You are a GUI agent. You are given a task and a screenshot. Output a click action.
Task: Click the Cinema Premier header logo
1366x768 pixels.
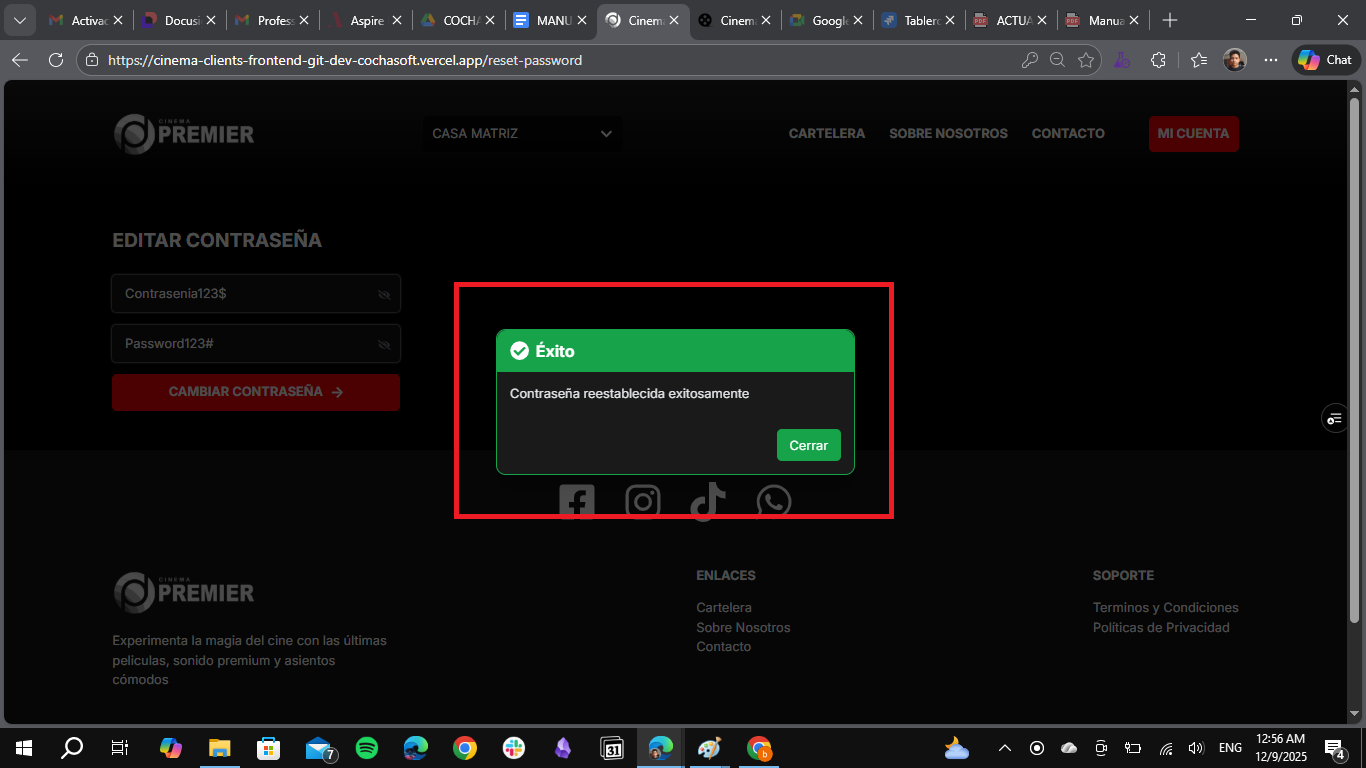184,134
